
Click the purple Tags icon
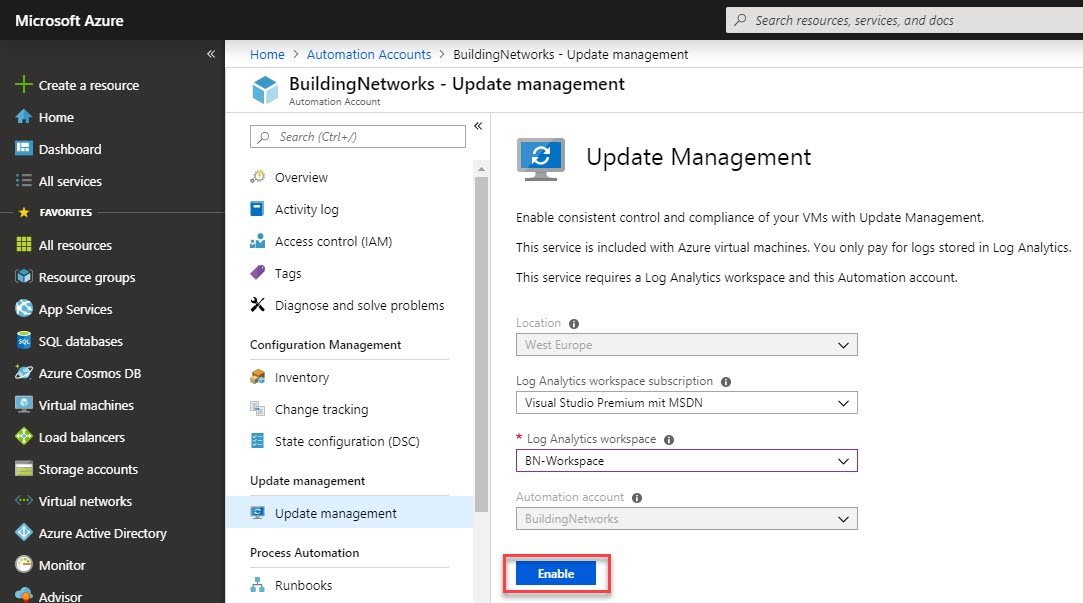click(x=258, y=272)
